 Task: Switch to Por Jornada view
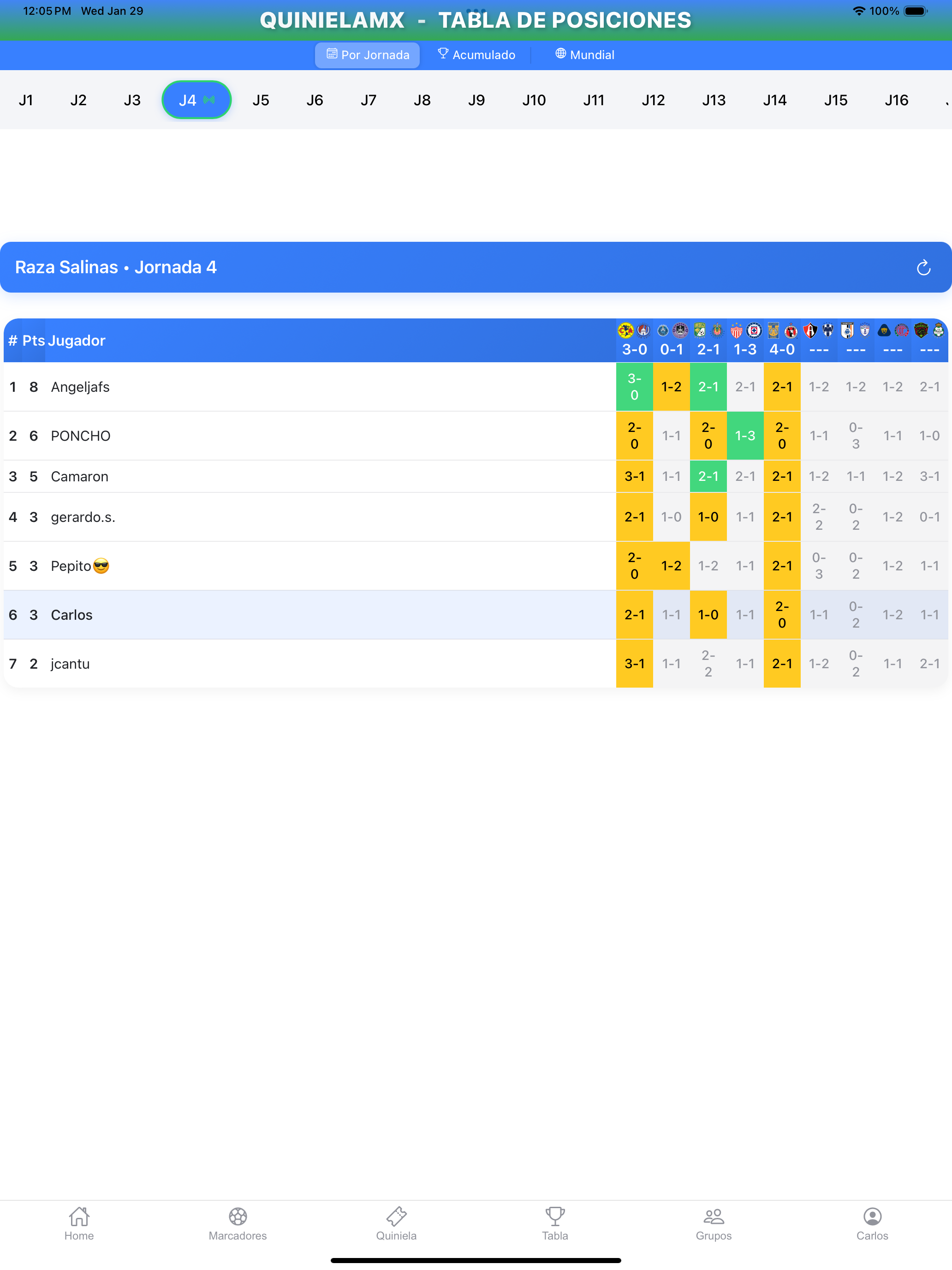(x=367, y=55)
